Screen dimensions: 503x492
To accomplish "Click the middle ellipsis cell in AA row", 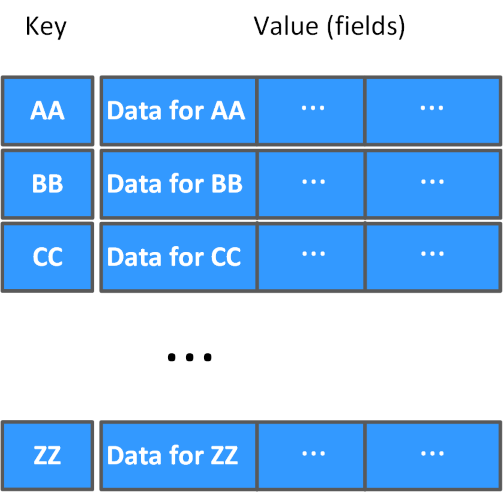I will (x=311, y=111).
